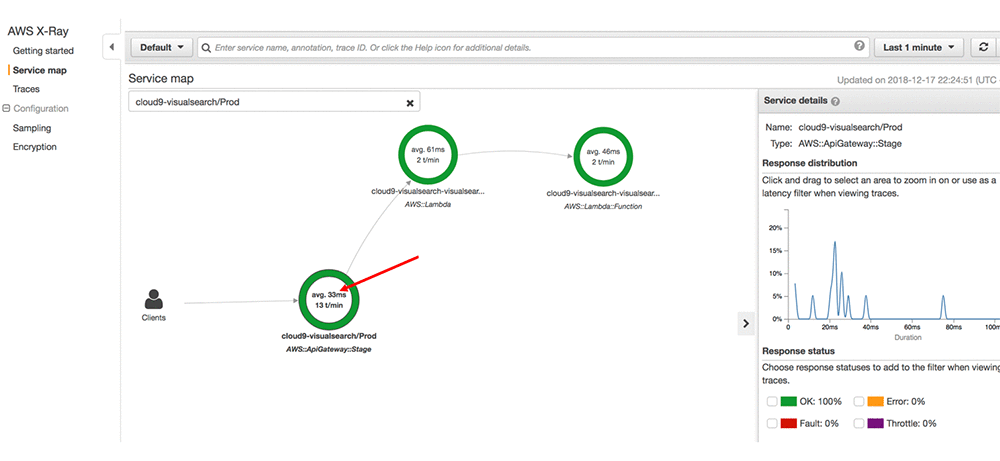1000x461 pixels.
Task: Check the Error: 0% status filter
Action: coord(859,402)
